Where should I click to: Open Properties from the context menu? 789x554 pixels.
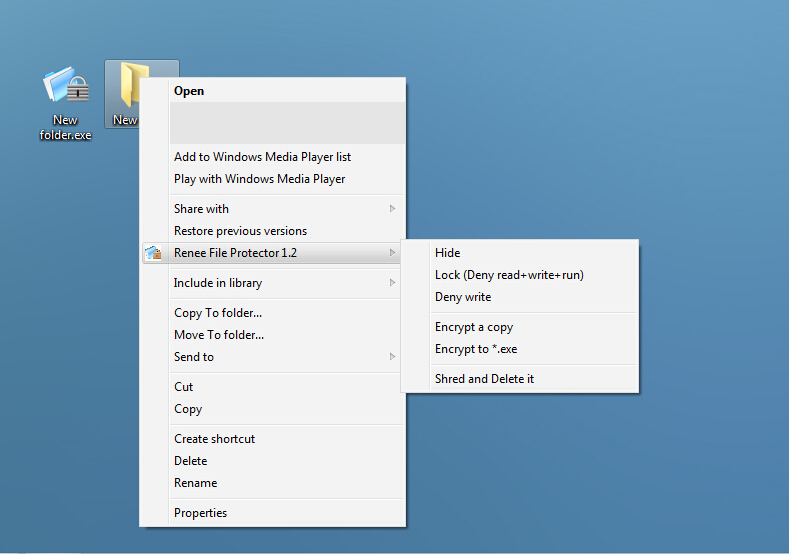coord(200,513)
